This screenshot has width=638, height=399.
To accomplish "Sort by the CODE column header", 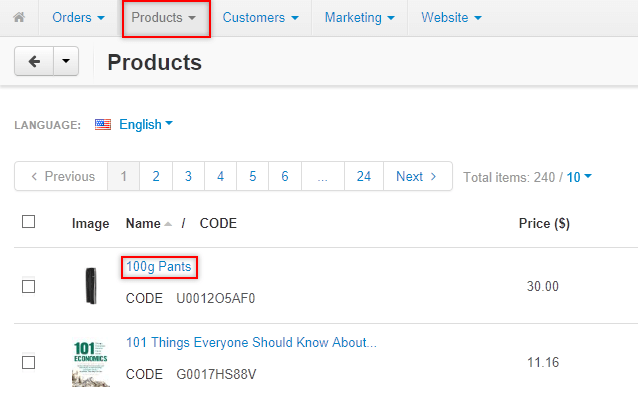I will (x=218, y=223).
